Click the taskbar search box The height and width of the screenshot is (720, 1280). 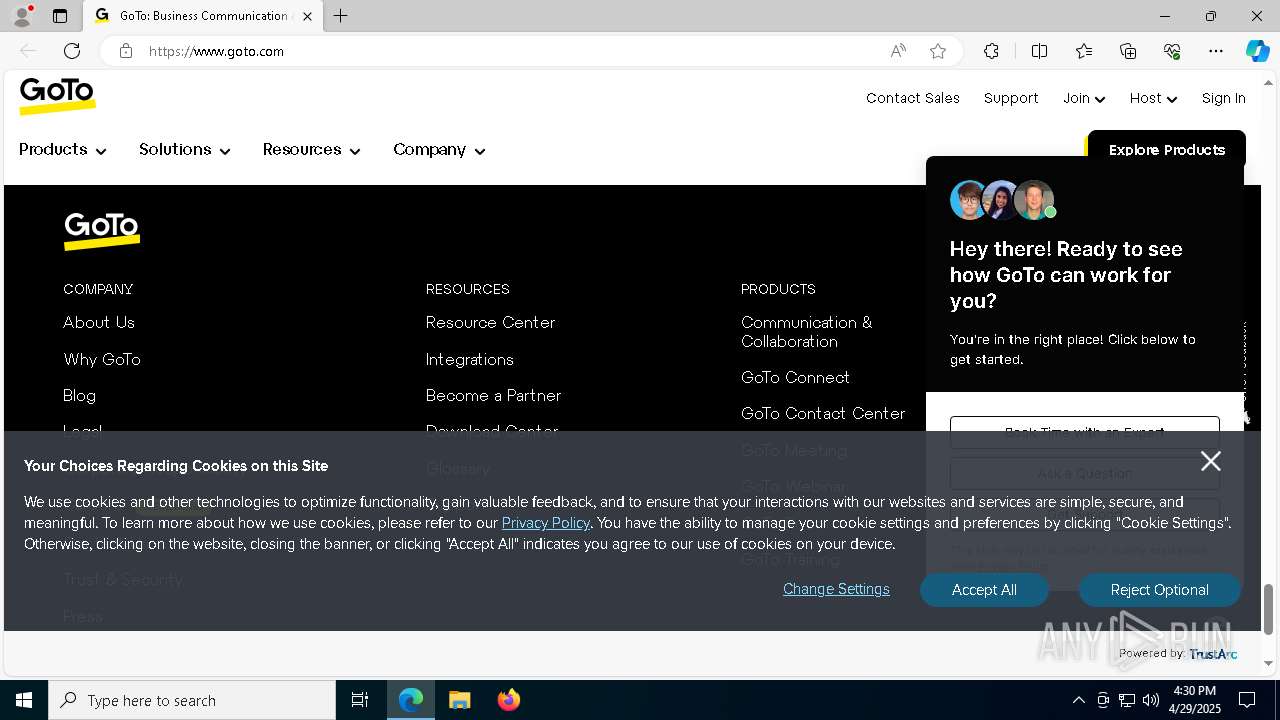pos(192,700)
